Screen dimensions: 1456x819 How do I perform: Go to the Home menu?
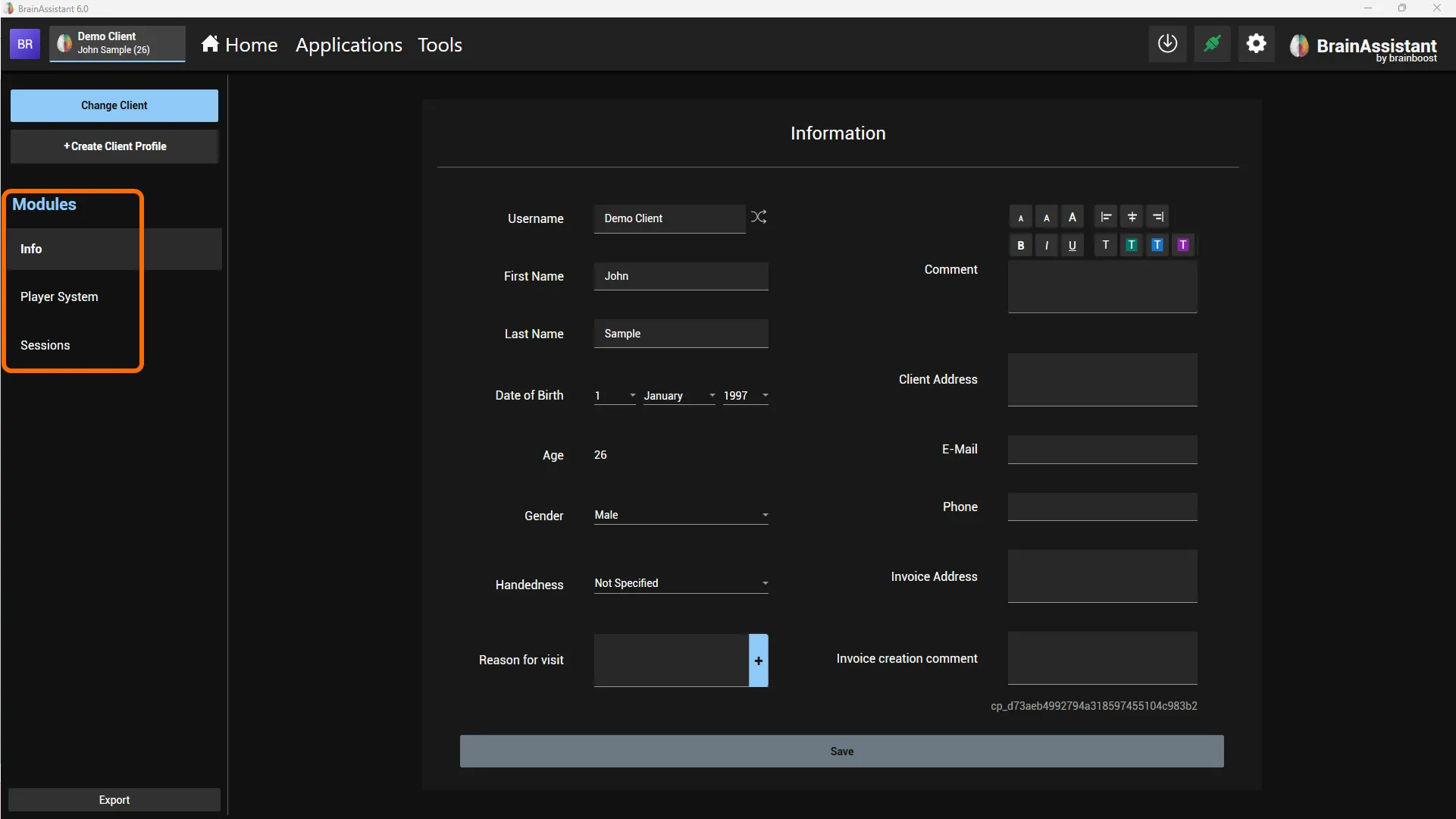240,45
